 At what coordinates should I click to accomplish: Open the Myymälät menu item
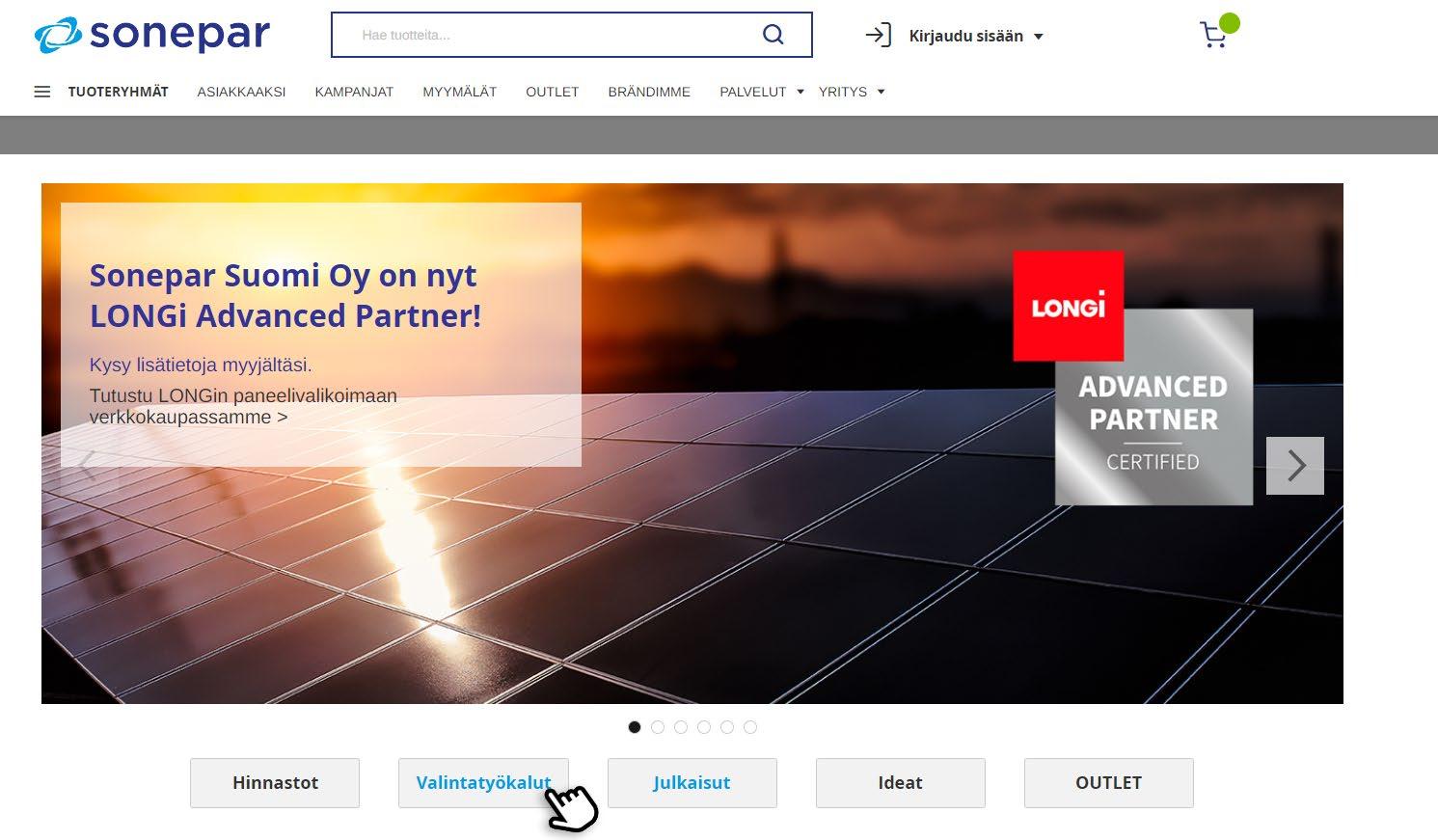[x=459, y=92]
